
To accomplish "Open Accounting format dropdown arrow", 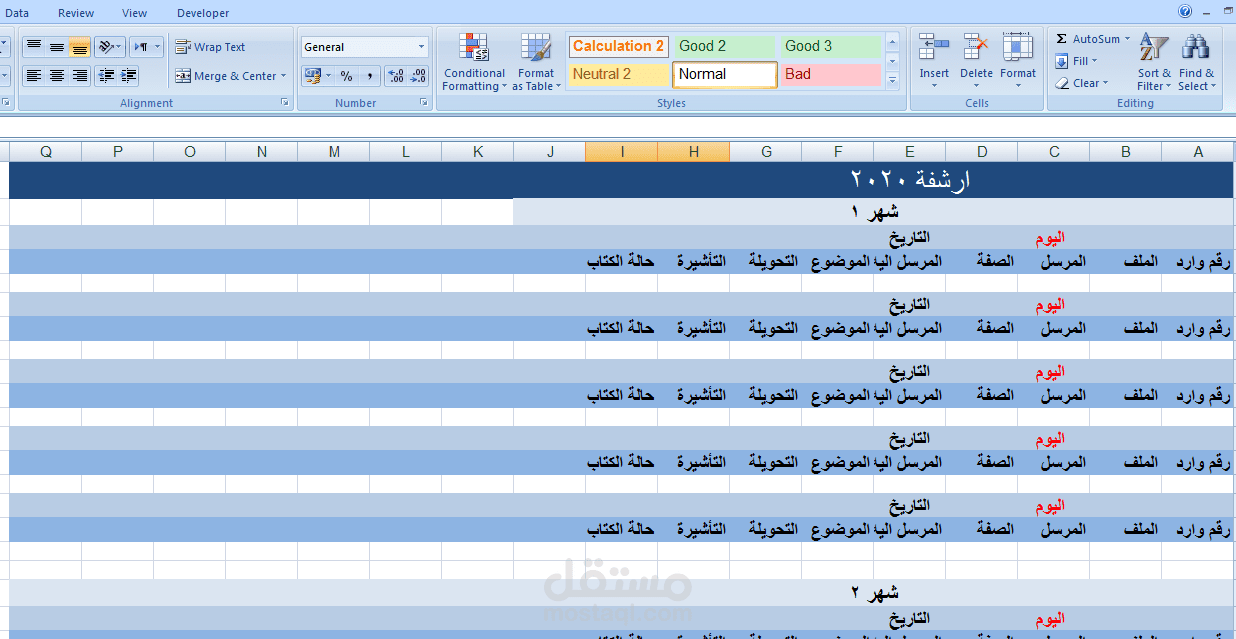I will click(328, 76).
